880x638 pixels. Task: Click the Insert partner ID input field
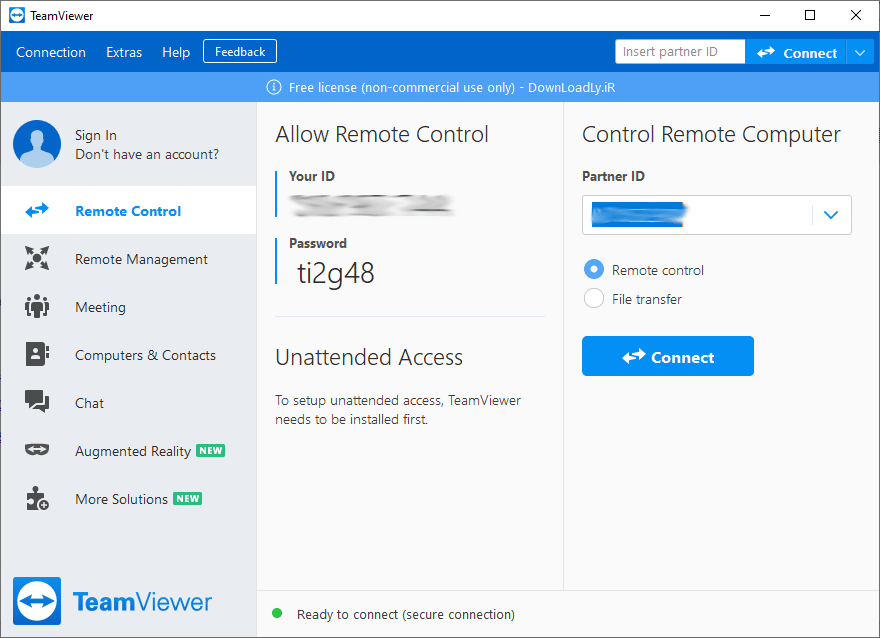pos(680,51)
